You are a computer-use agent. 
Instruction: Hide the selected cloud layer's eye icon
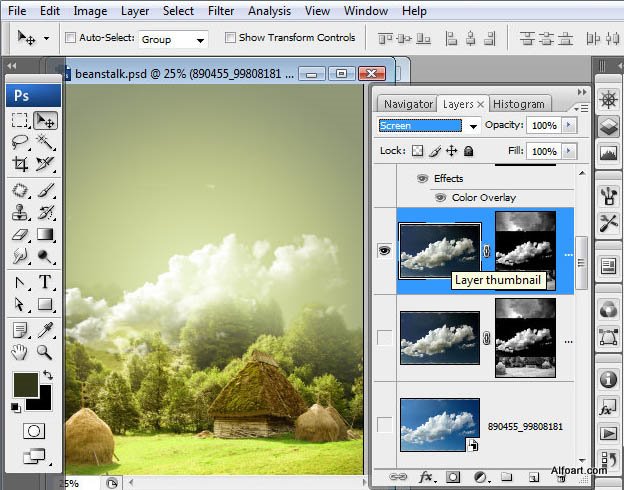[384, 250]
